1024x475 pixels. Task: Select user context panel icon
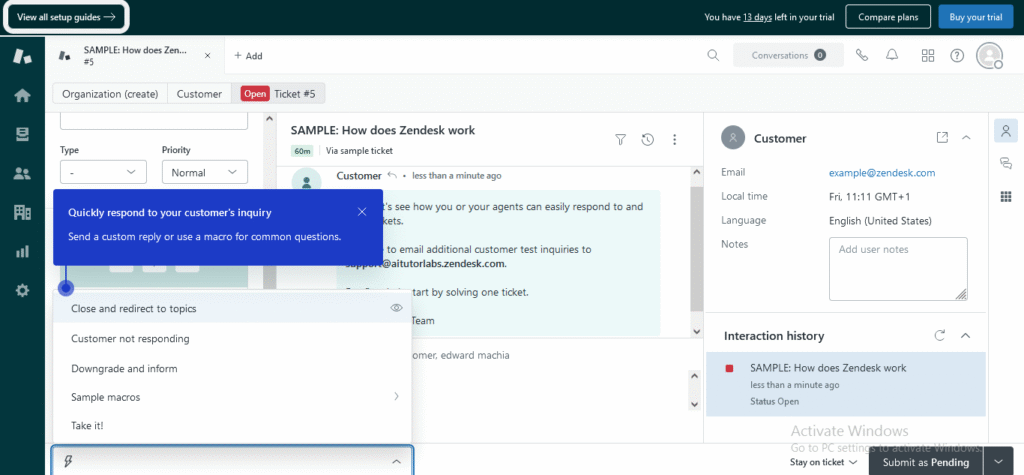click(1006, 130)
